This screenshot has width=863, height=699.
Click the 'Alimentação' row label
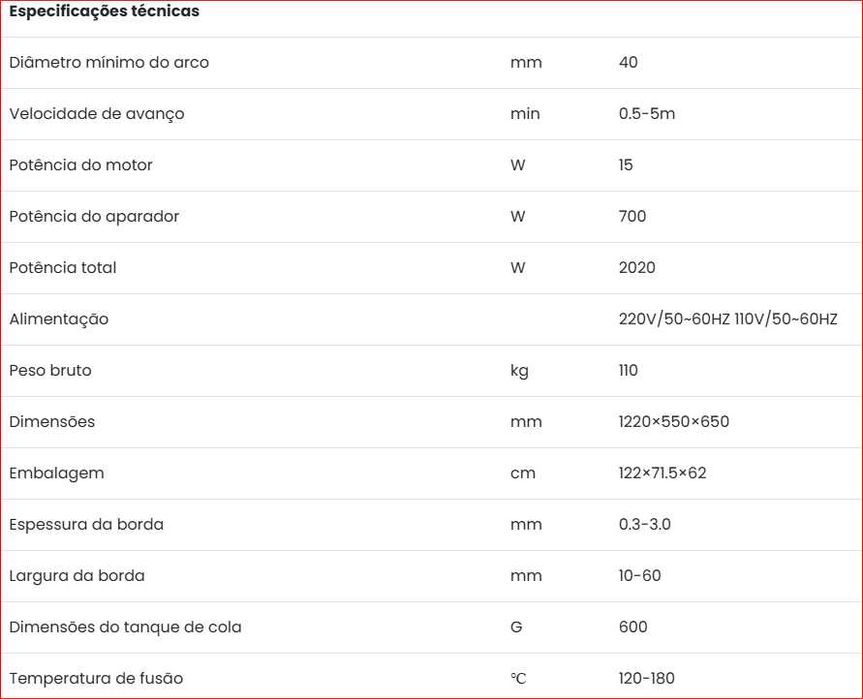point(59,319)
